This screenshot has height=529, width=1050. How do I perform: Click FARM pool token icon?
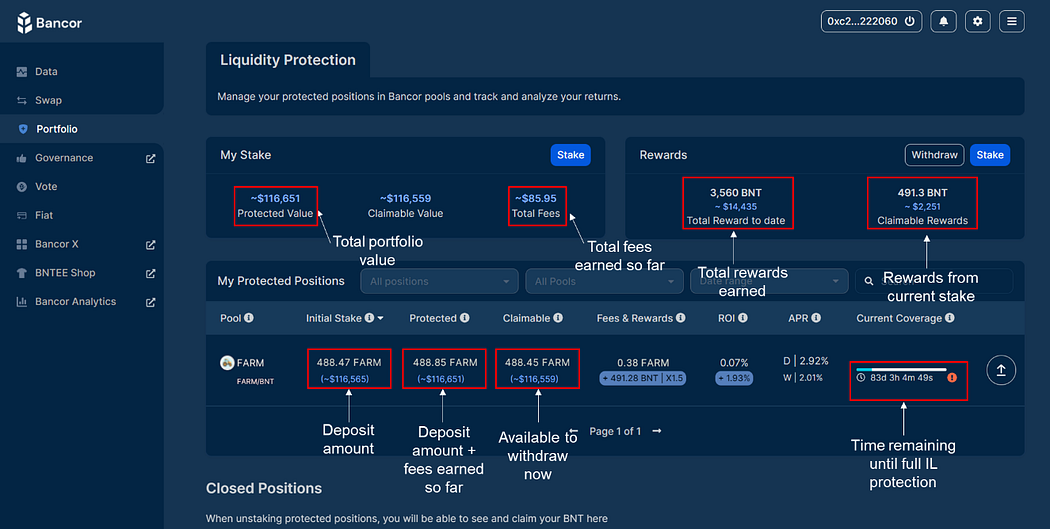tap(227, 363)
